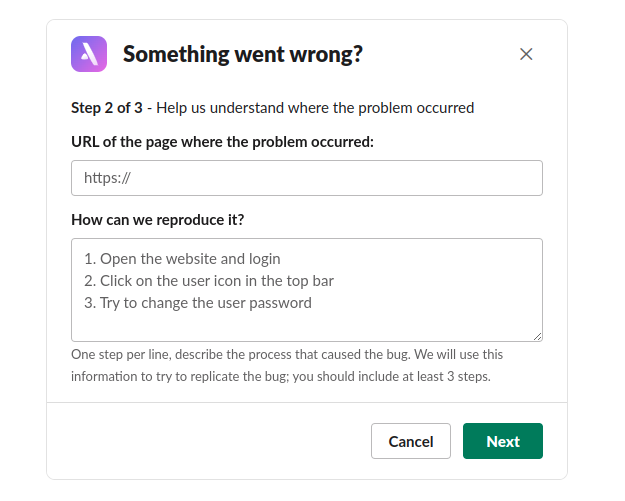Click the resize handle of the steps textarea
This screenshot has height=501, width=625.
(x=537, y=336)
